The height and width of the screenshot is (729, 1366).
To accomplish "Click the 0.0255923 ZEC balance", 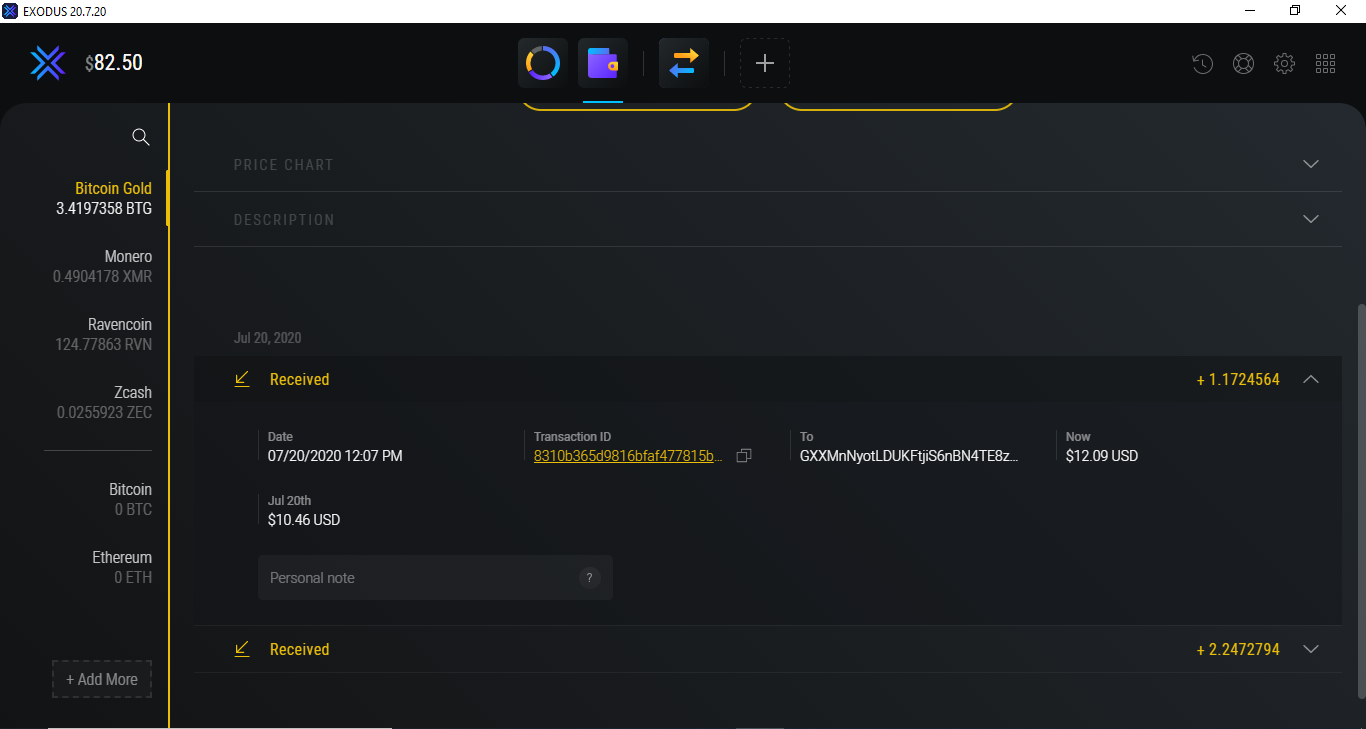I will pyautogui.click(x=104, y=412).
